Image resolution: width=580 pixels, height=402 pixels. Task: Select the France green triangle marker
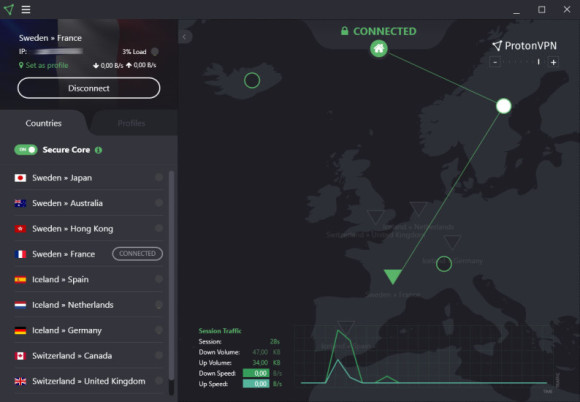(393, 276)
